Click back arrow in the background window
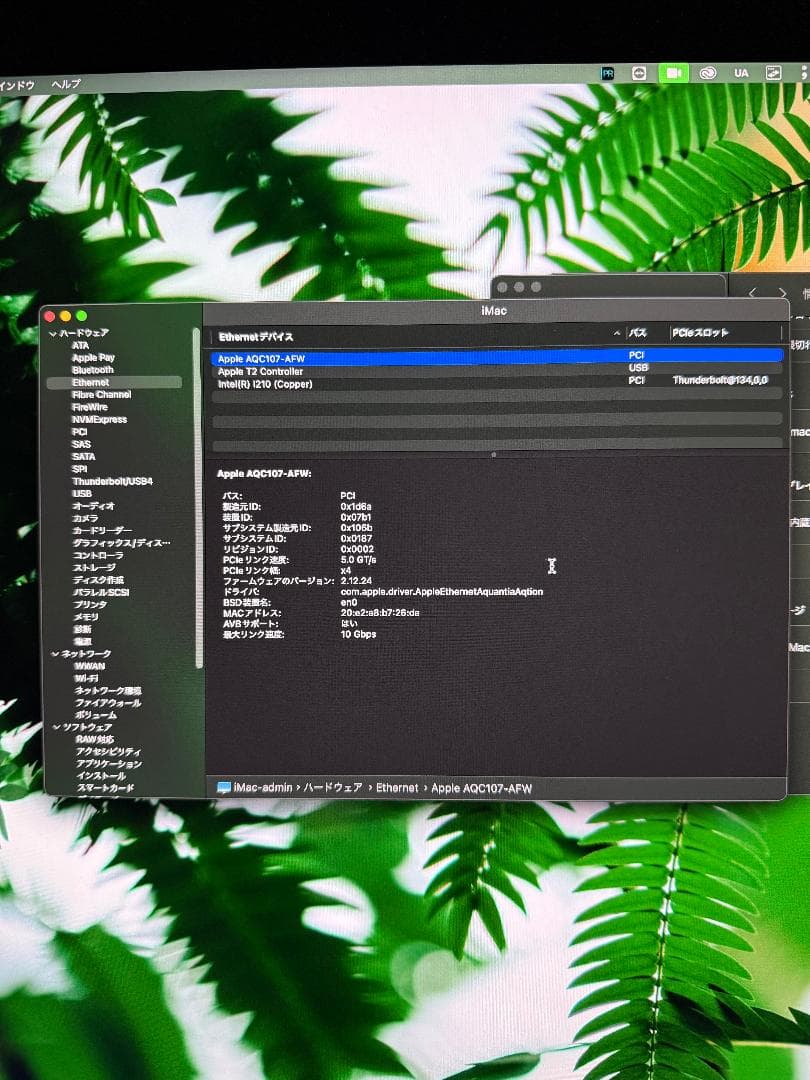This screenshot has width=810, height=1080. [x=753, y=292]
